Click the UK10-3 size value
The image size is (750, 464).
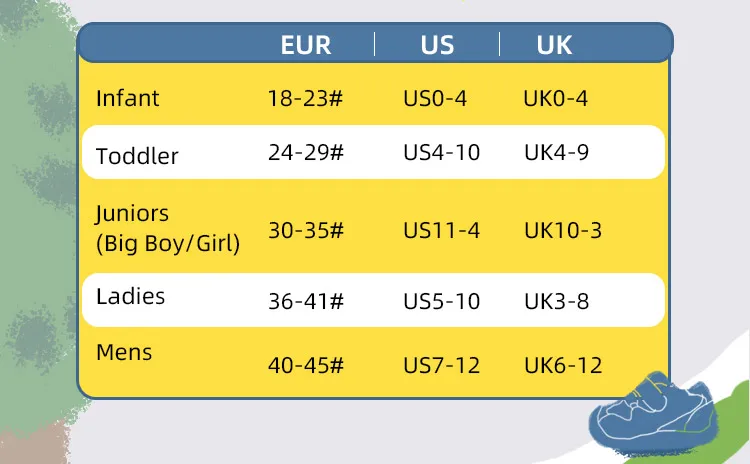(x=563, y=231)
